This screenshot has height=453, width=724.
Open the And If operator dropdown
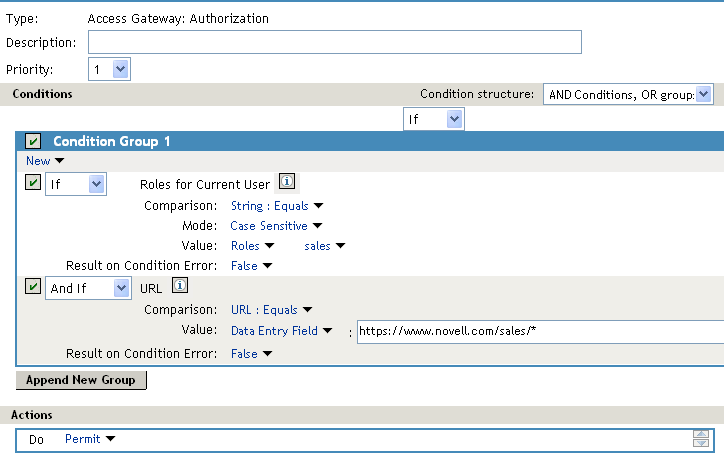pyautogui.click(x=88, y=288)
